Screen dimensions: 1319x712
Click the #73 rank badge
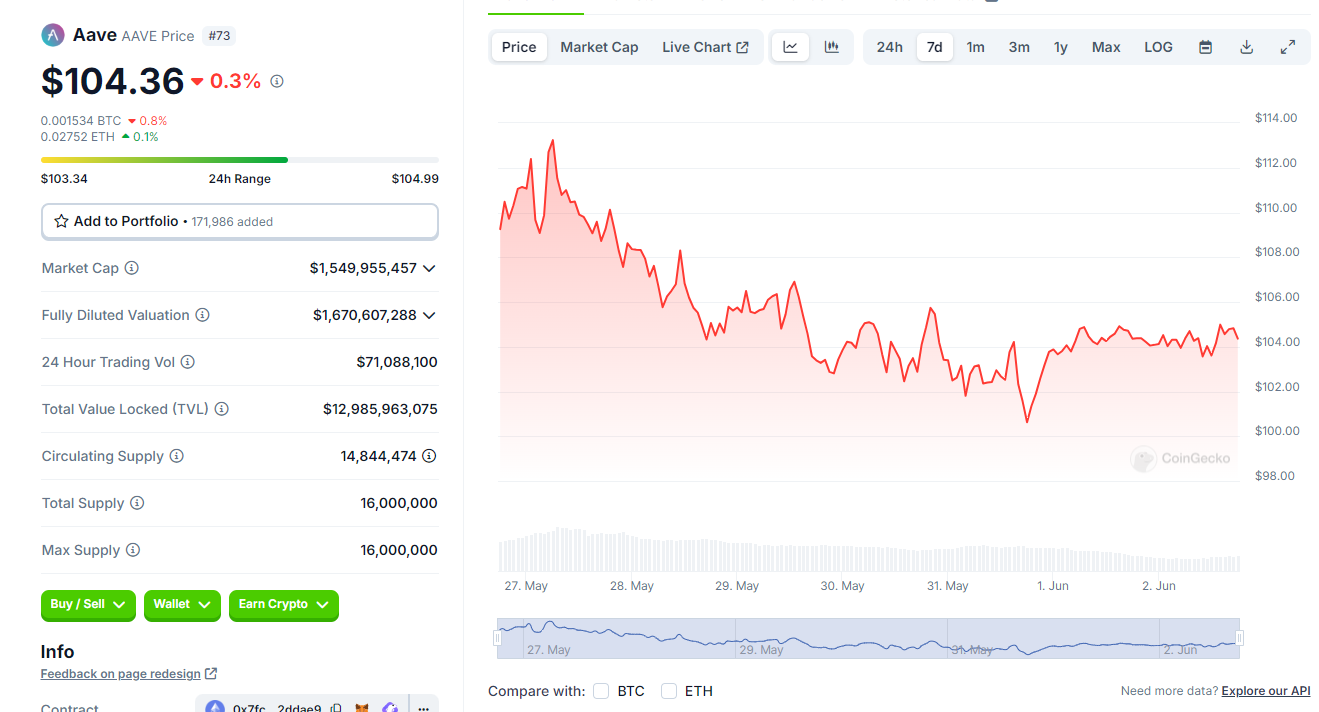(219, 36)
